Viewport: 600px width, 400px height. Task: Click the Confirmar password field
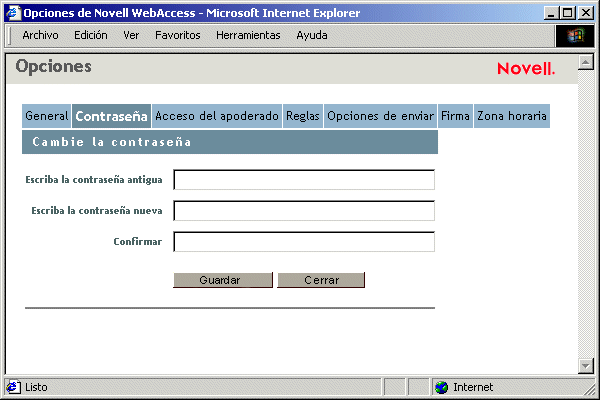tap(304, 242)
